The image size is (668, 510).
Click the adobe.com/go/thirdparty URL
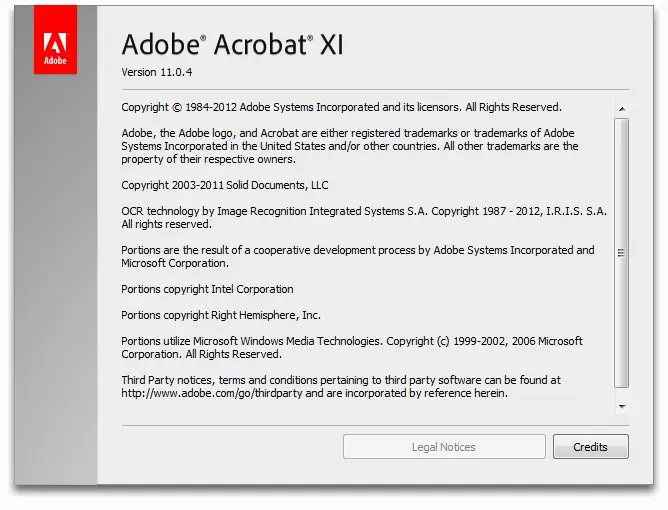coord(212,393)
